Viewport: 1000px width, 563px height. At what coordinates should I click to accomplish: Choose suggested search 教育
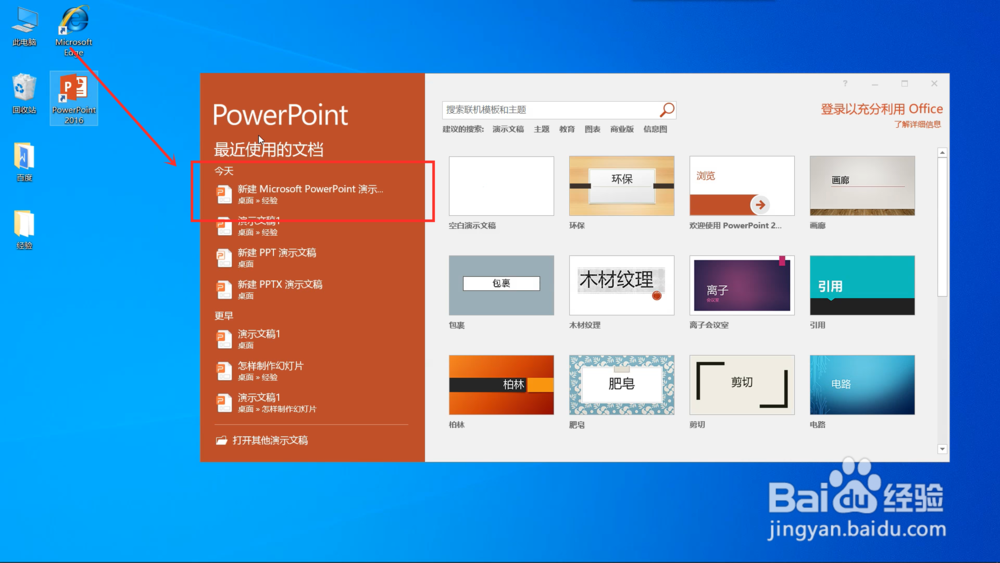coord(567,129)
